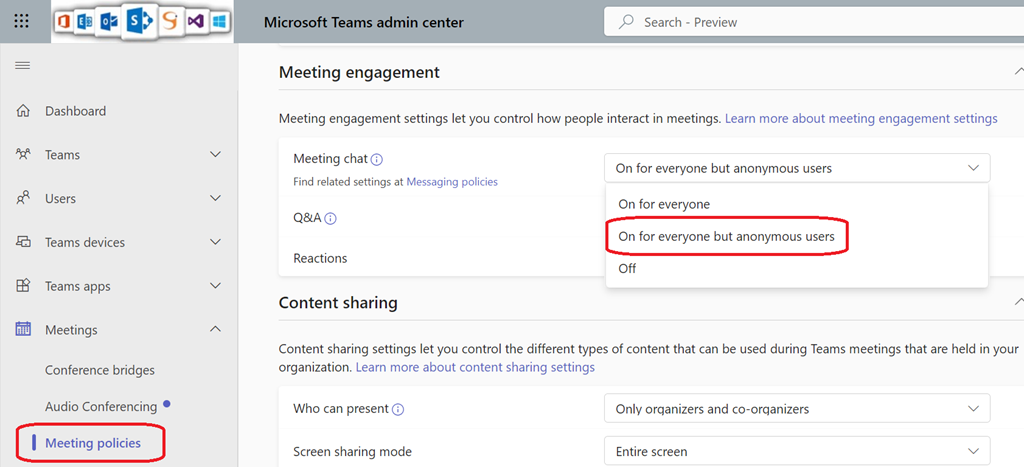The width and height of the screenshot is (1024, 467).
Task: Click the Dashboard home icon
Action: click(x=23, y=111)
